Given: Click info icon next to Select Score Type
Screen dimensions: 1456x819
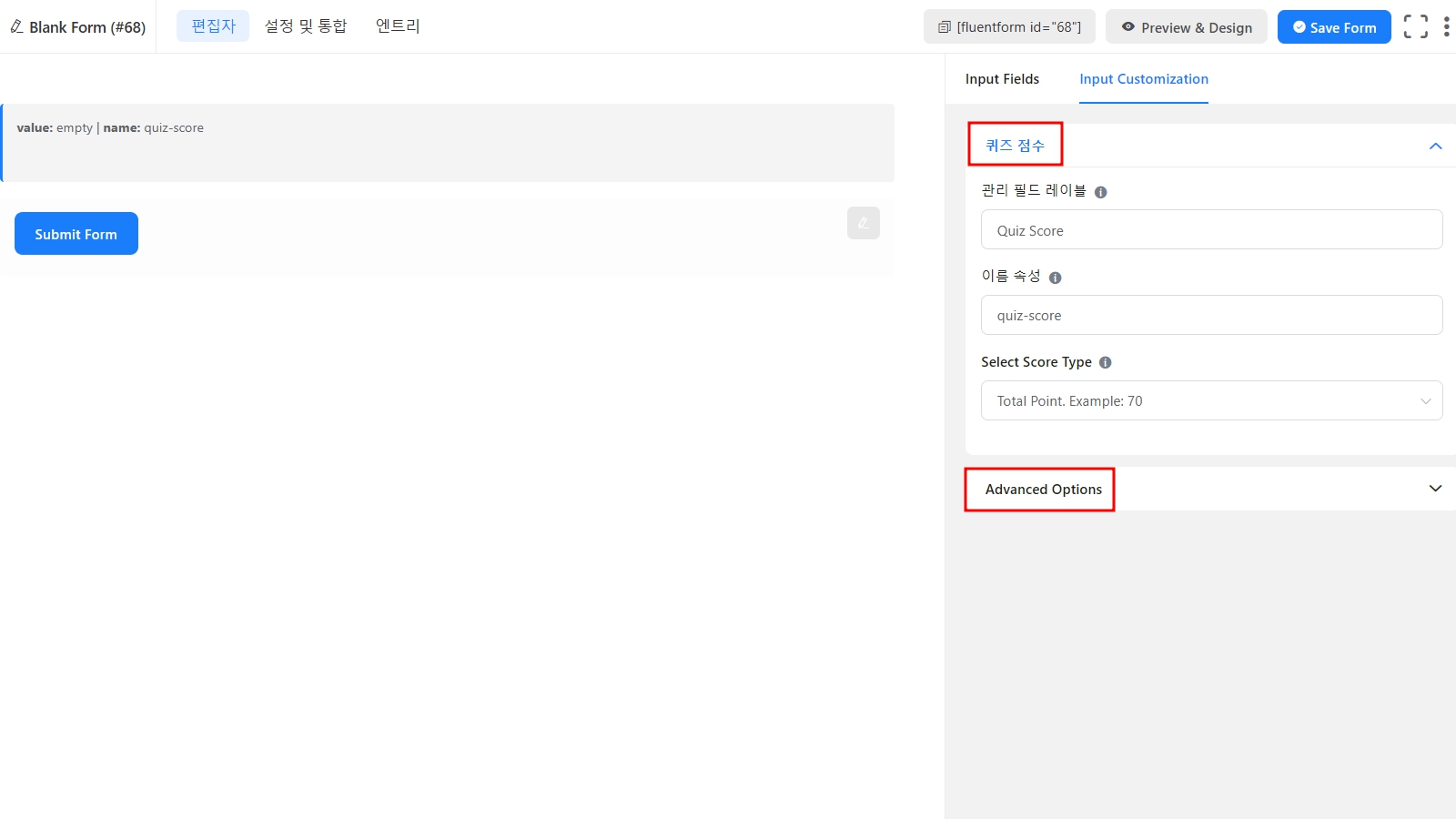Looking at the screenshot, I should [1105, 362].
